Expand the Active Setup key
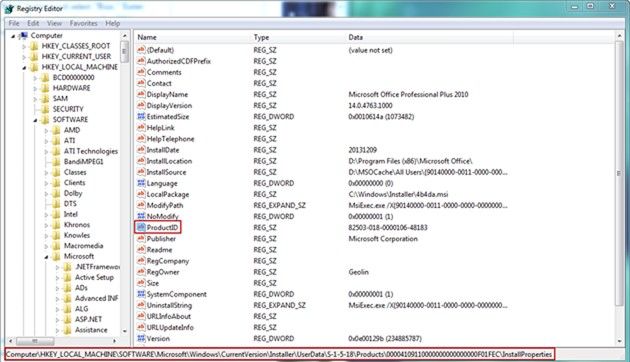This screenshot has height=362, width=630. pyautogui.click(x=58, y=278)
